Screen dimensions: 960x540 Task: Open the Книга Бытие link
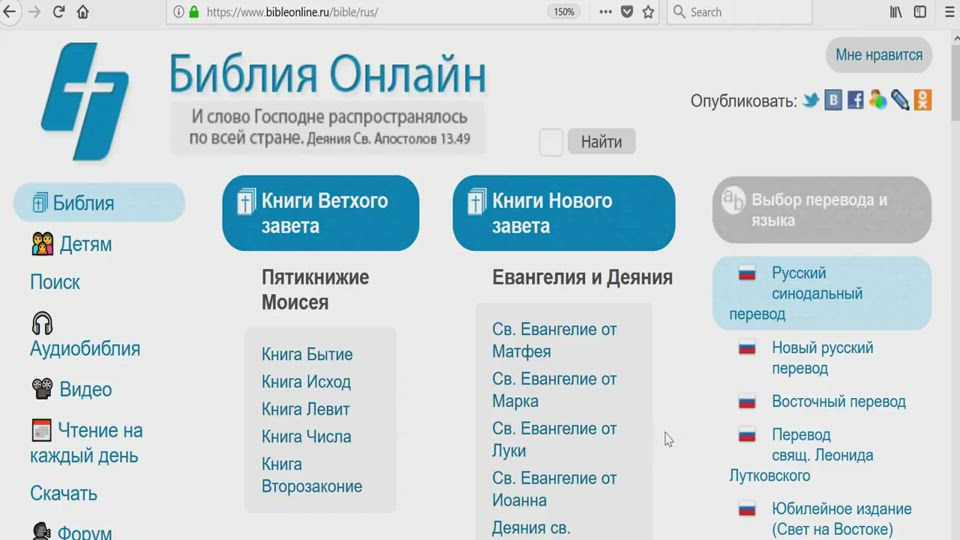pos(307,354)
